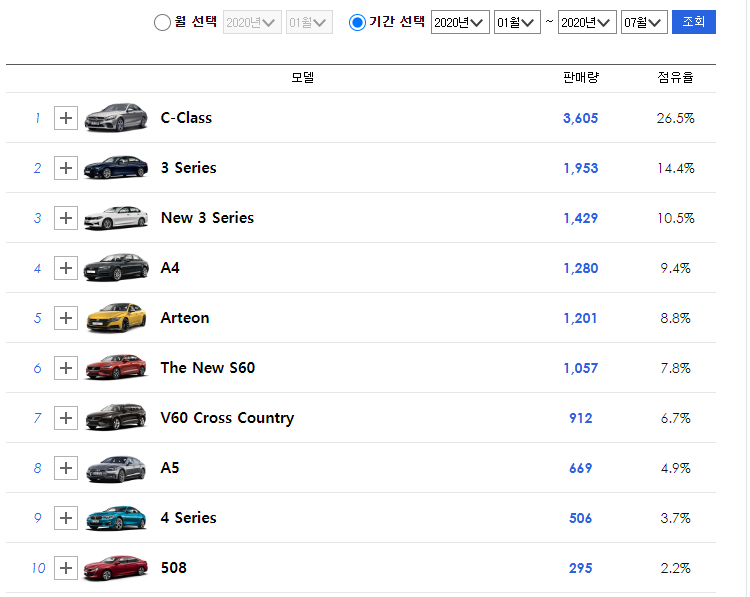750x597 pixels.
Task: Click the red 508 car thumbnail
Action: pyautogui.click(x=116, y=568)
